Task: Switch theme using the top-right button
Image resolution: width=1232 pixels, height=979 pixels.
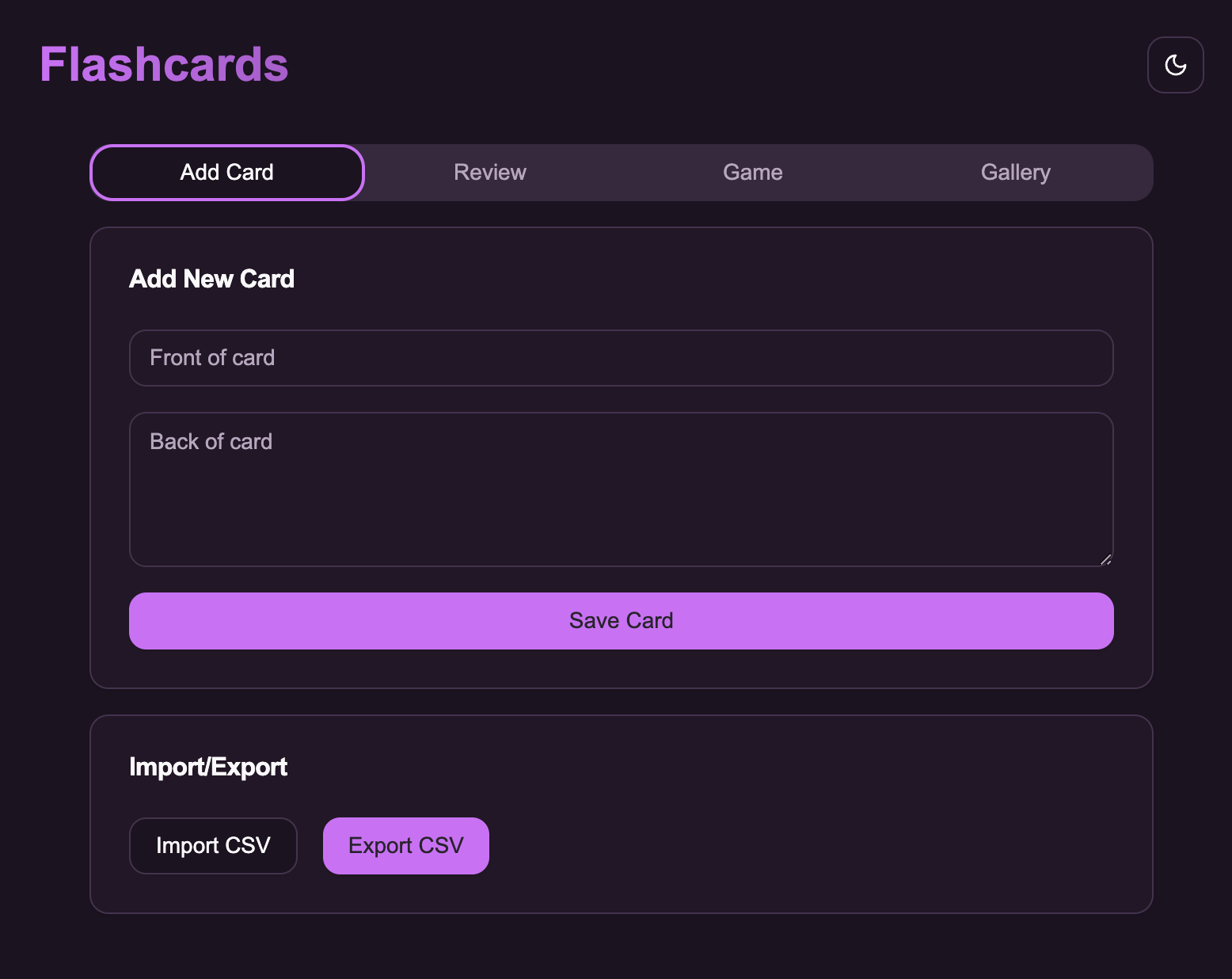Action: (x=1175, y=65)
